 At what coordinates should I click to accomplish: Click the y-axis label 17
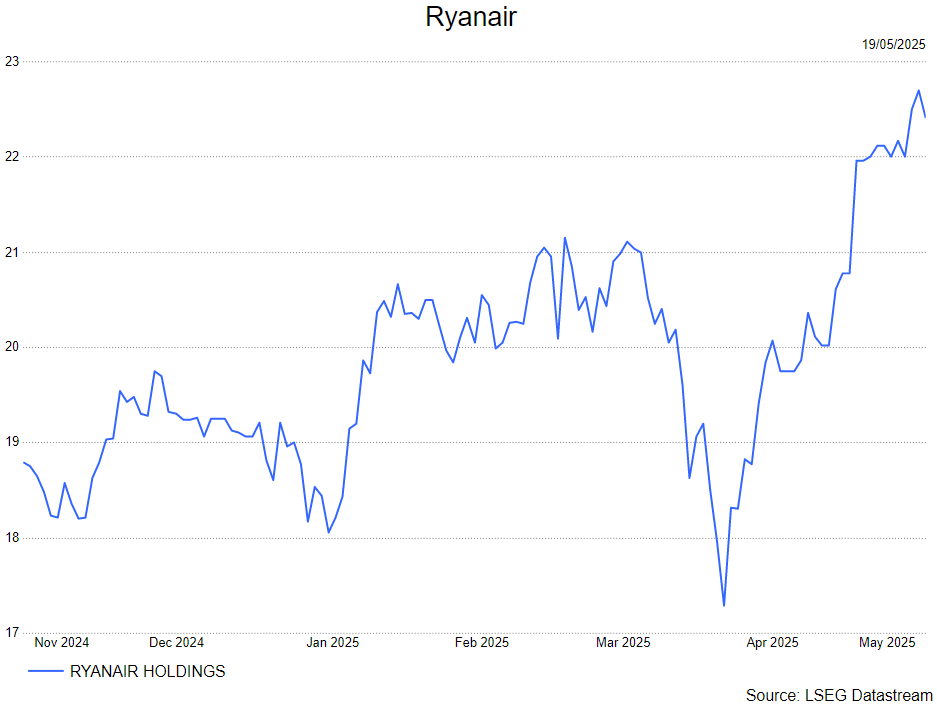[x=13, y=632]
